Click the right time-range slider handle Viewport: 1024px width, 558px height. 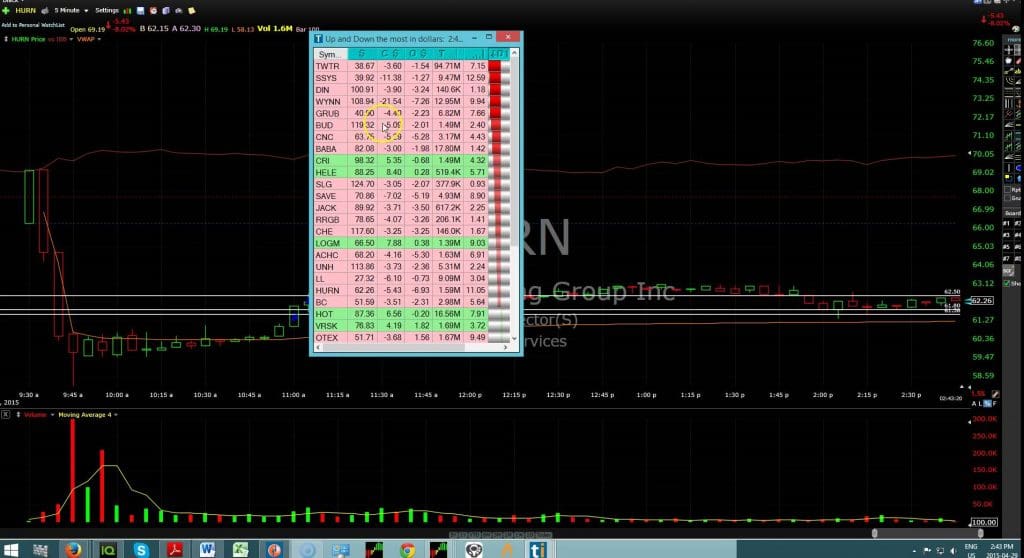tap(980, 533)
